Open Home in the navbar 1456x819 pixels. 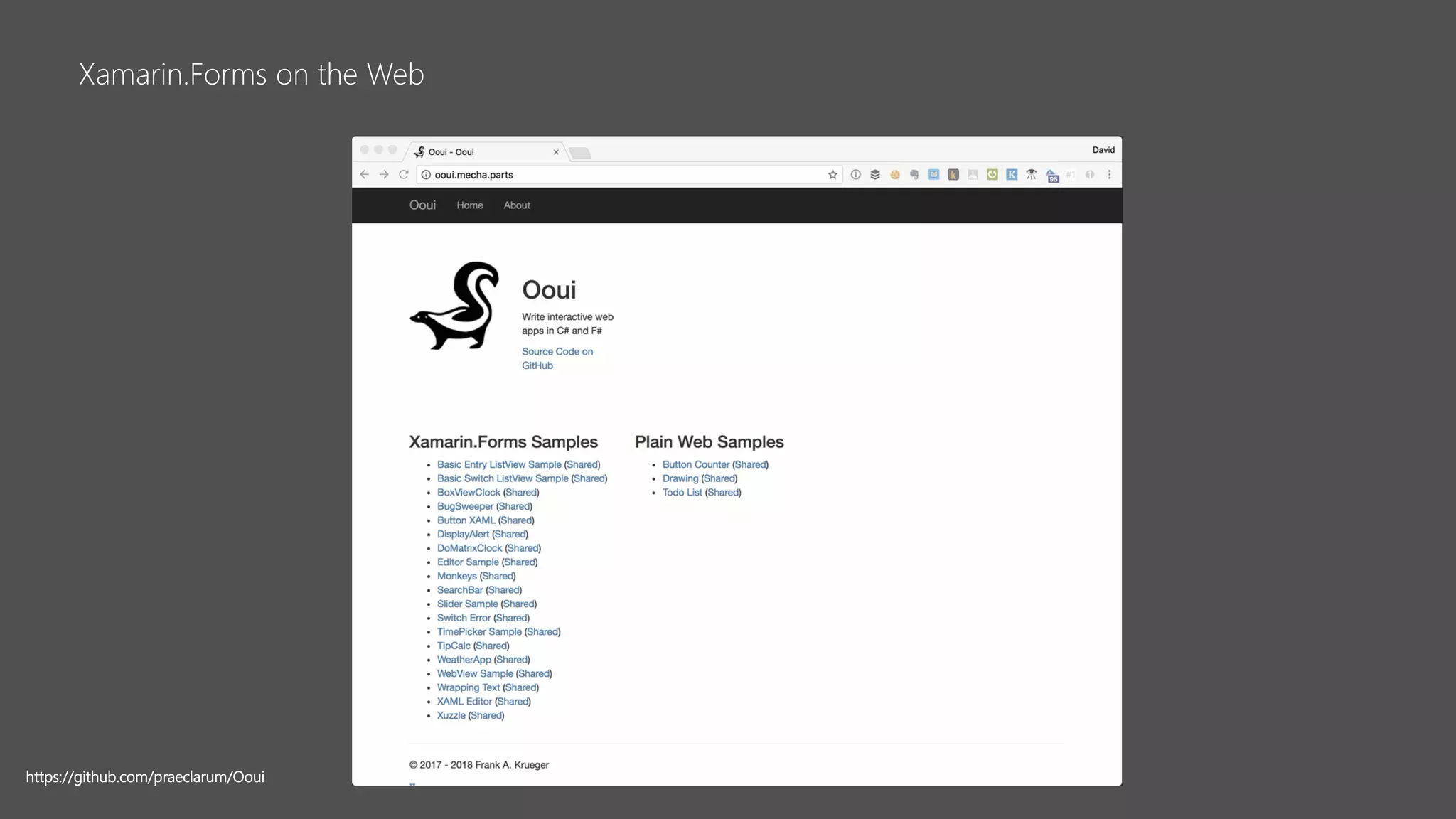click(470, 205)
